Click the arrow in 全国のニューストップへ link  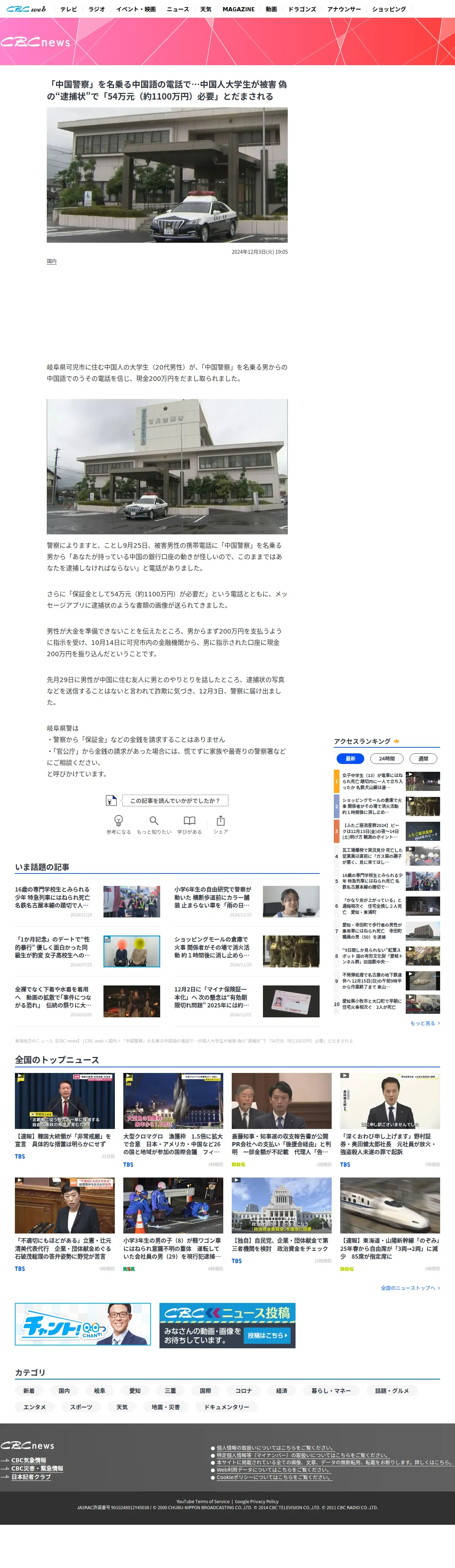tap(439, 1288)
